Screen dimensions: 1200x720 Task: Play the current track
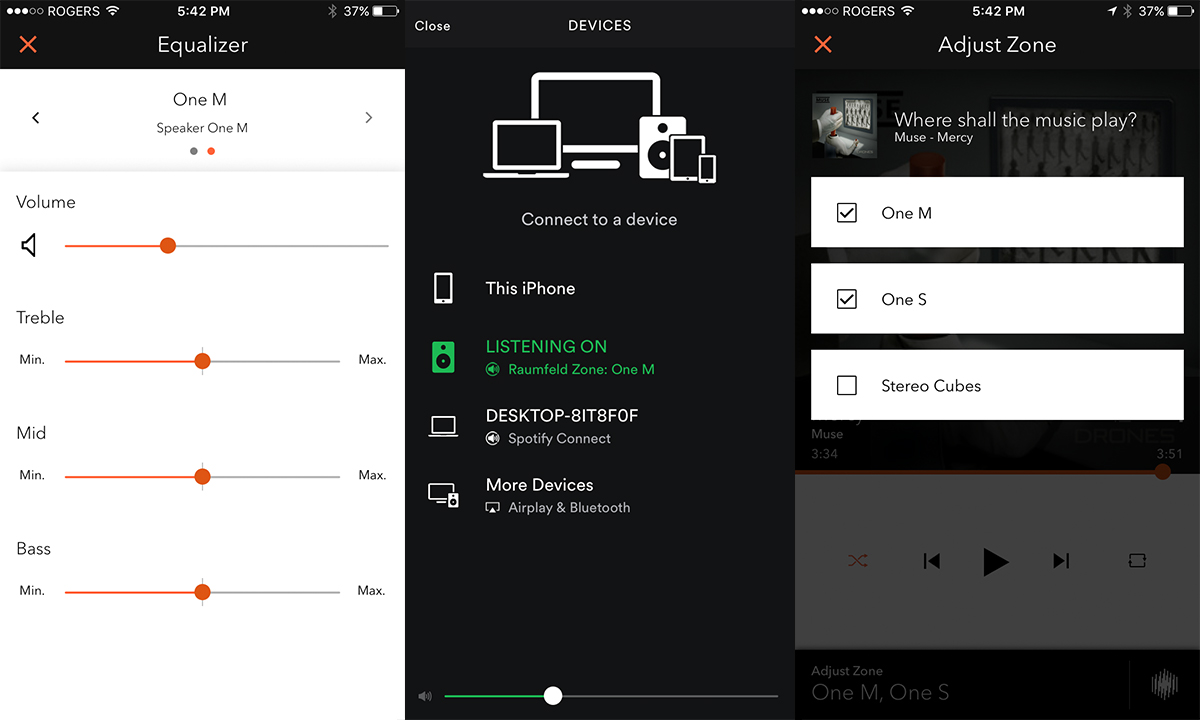[x=995, y=561]
